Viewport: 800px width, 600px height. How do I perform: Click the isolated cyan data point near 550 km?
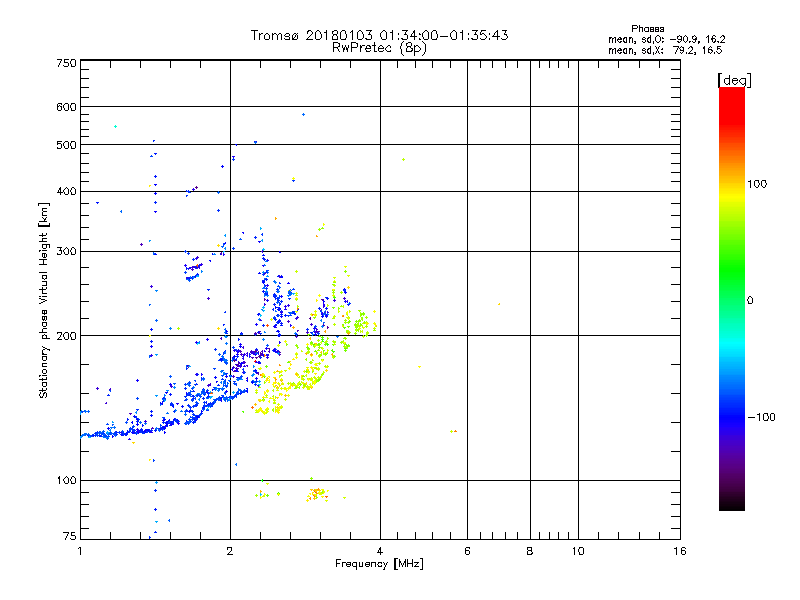point(115,127)
